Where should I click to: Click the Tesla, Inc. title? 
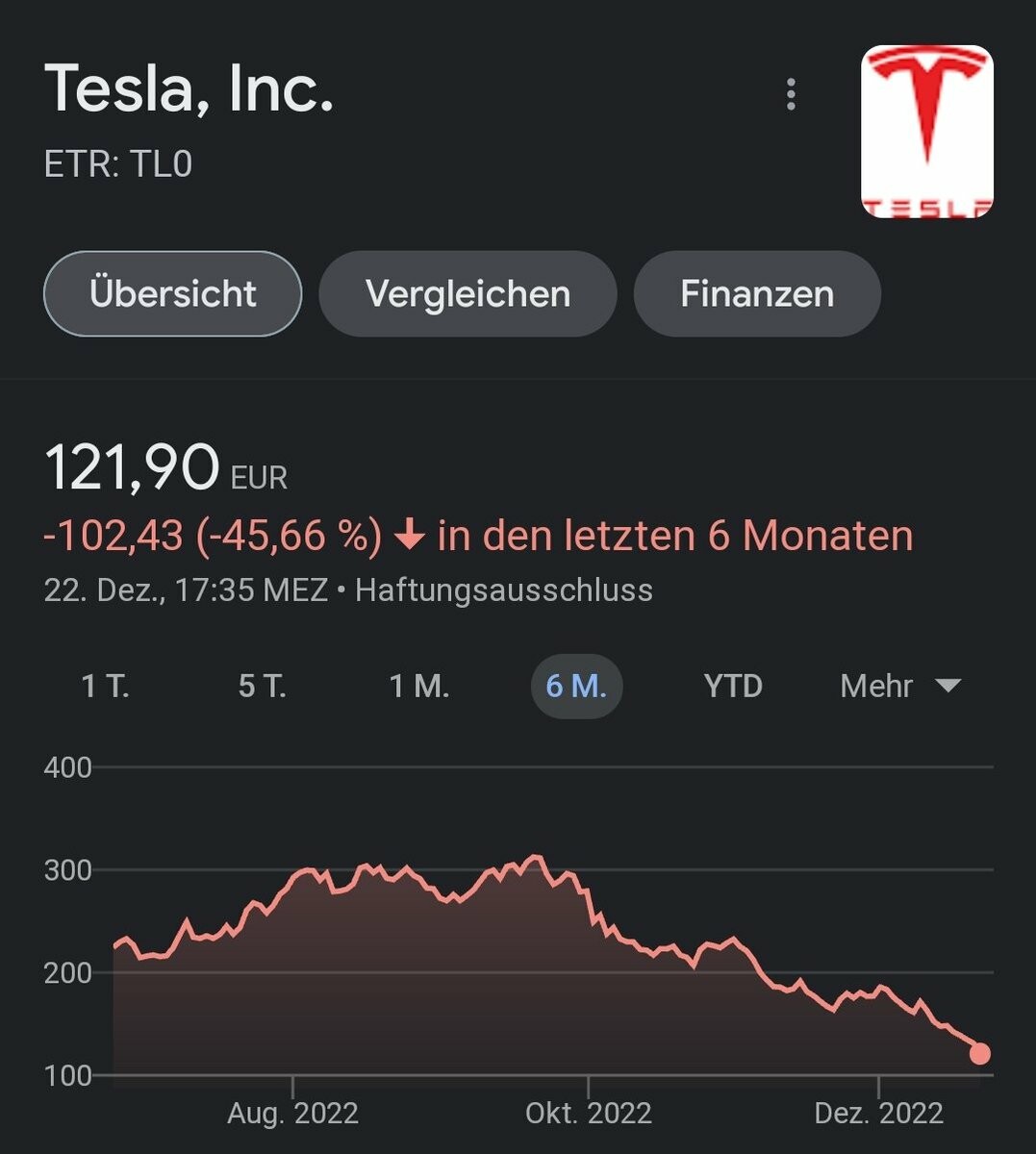coord(190,88)
